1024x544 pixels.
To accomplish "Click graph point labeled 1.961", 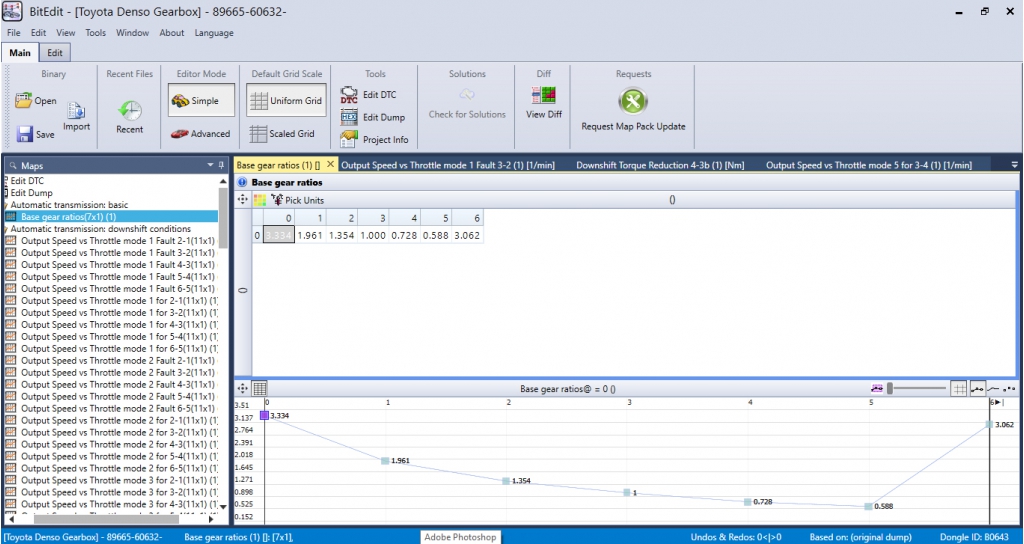I will click(x=385, y=461).
